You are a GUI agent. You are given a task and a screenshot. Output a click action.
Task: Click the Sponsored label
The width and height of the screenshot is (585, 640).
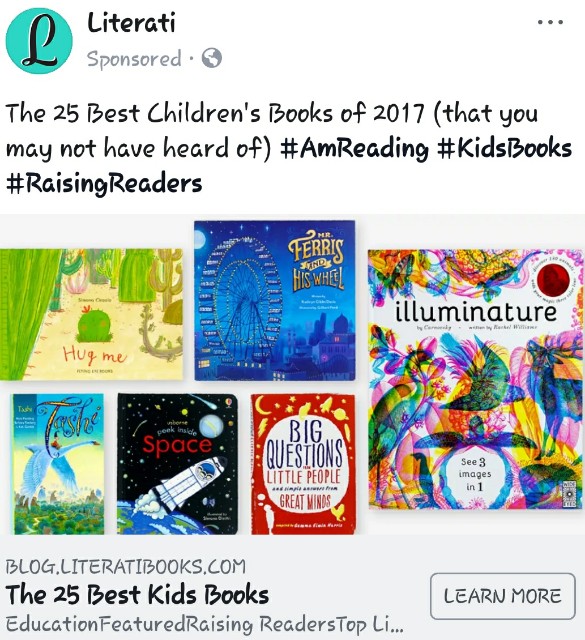[x=134, y=59]
